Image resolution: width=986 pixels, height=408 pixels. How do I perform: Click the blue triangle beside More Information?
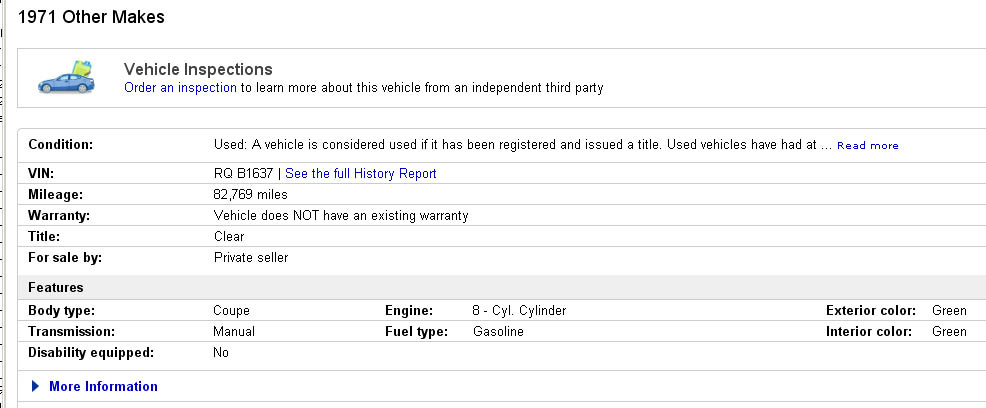pyautogui.click(x=36, y=387)
